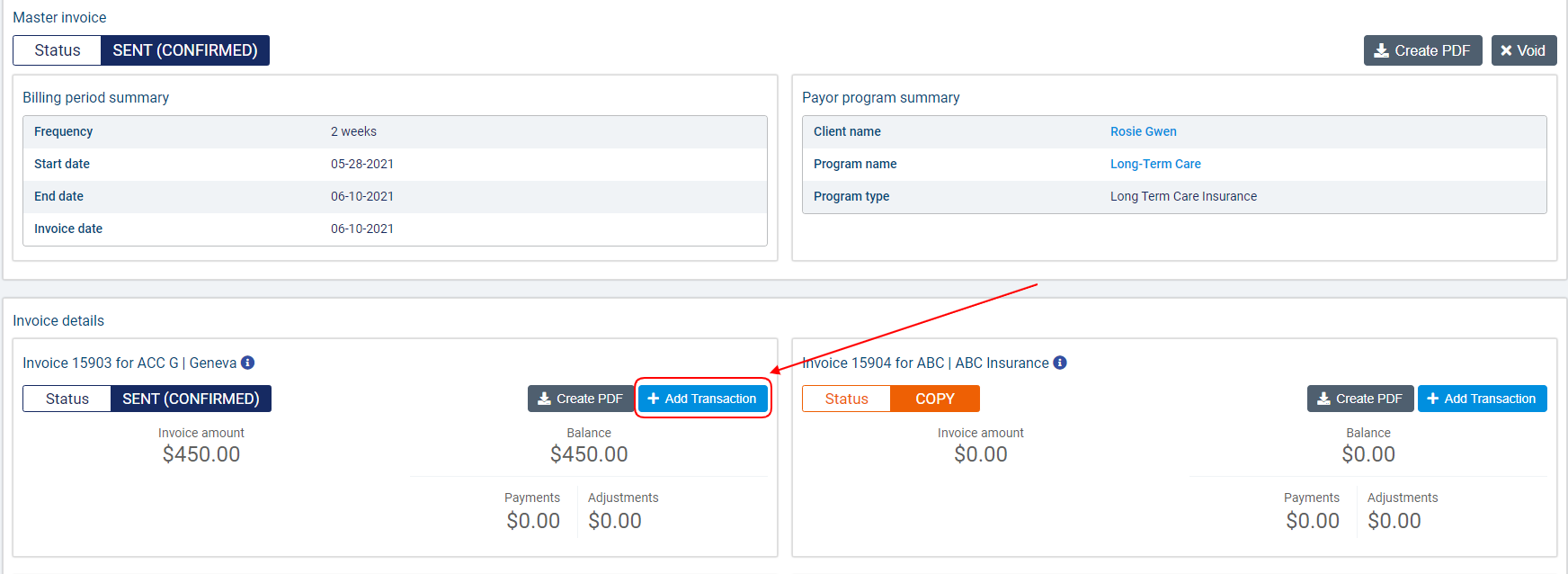Click the info icon beside Invoice 15904

1060,363
